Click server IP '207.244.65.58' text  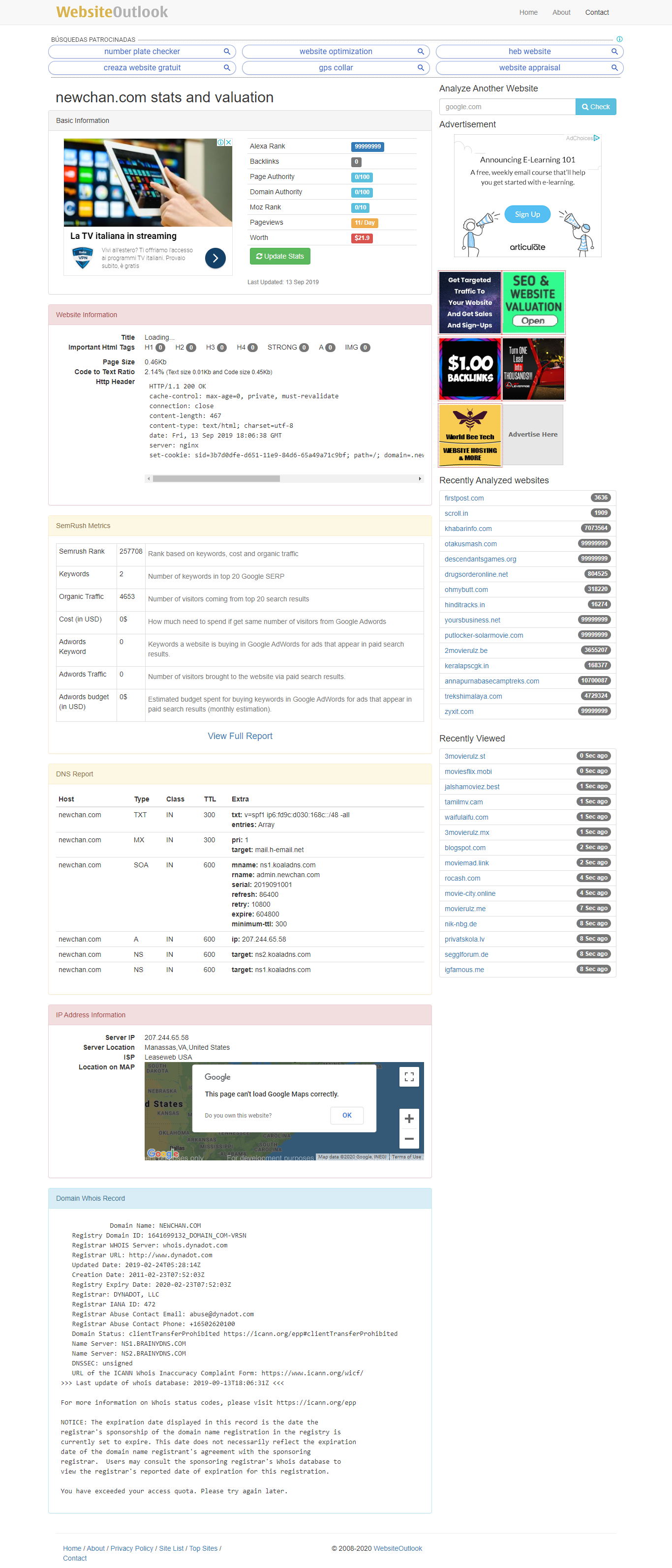point(166,1037)
